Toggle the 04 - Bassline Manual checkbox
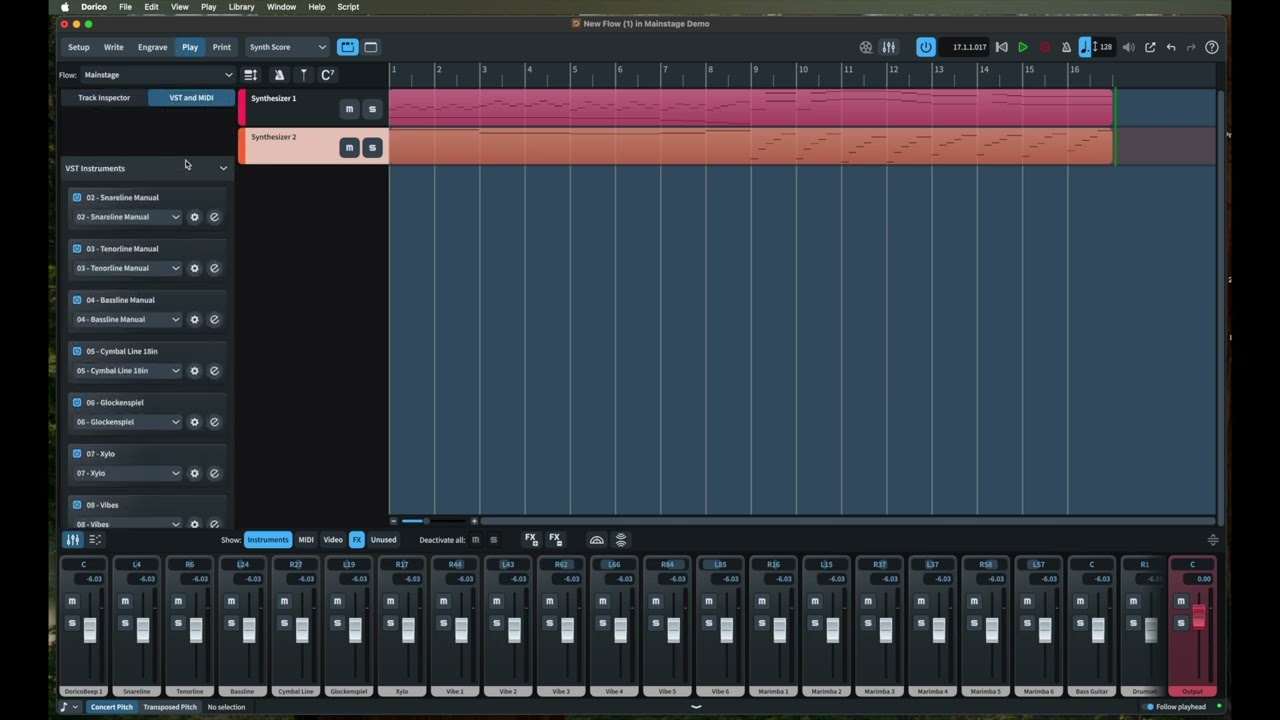The height and width of the screenshot is (720, 1280). pyautogui.click(x=77, y=300)
